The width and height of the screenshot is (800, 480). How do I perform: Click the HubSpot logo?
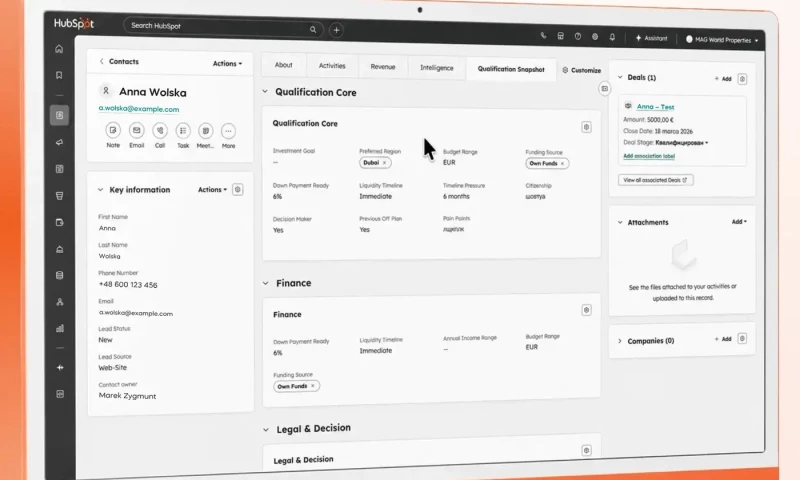pos(74,23)
